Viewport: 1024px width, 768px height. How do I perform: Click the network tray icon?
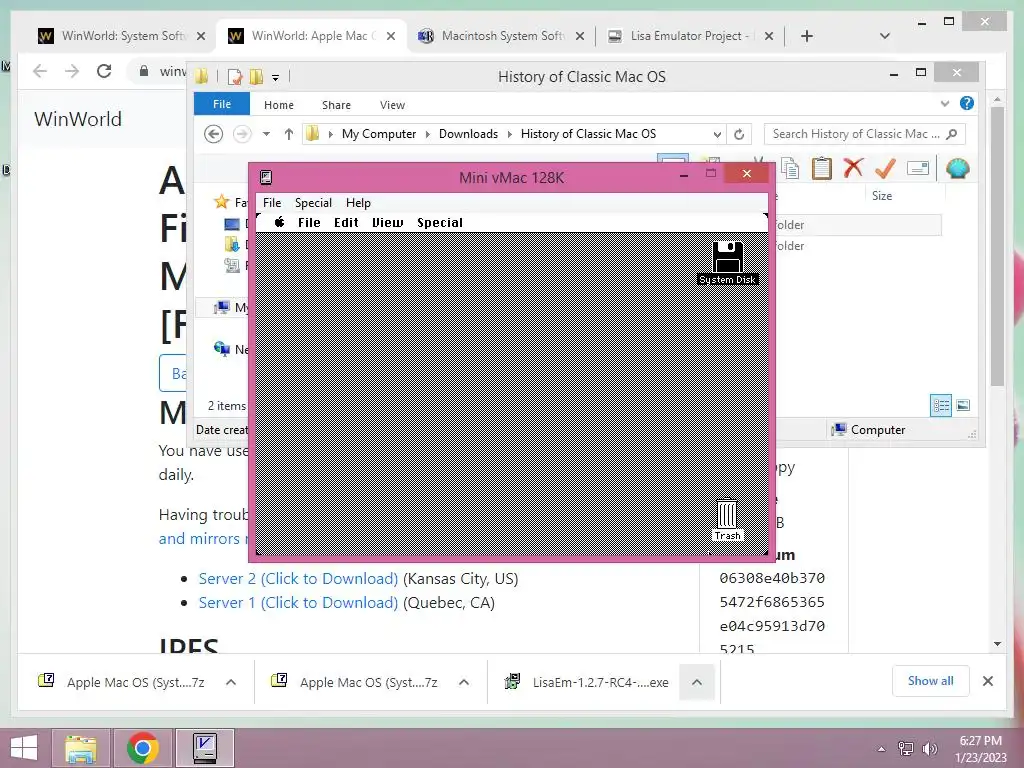[906, 748]
